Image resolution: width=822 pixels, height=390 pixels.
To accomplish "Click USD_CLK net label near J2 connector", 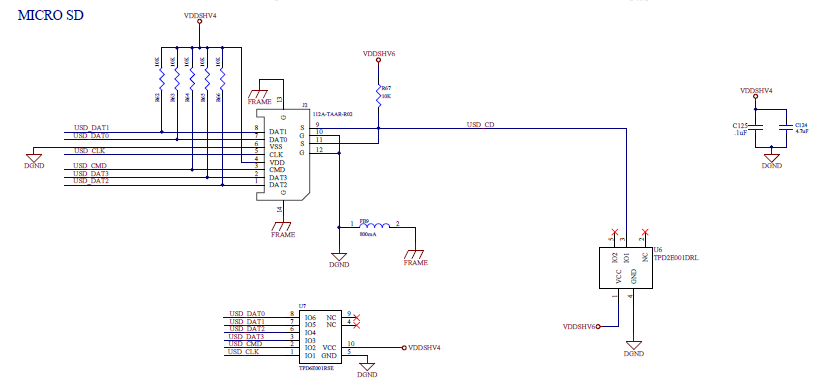I will 90,151.
